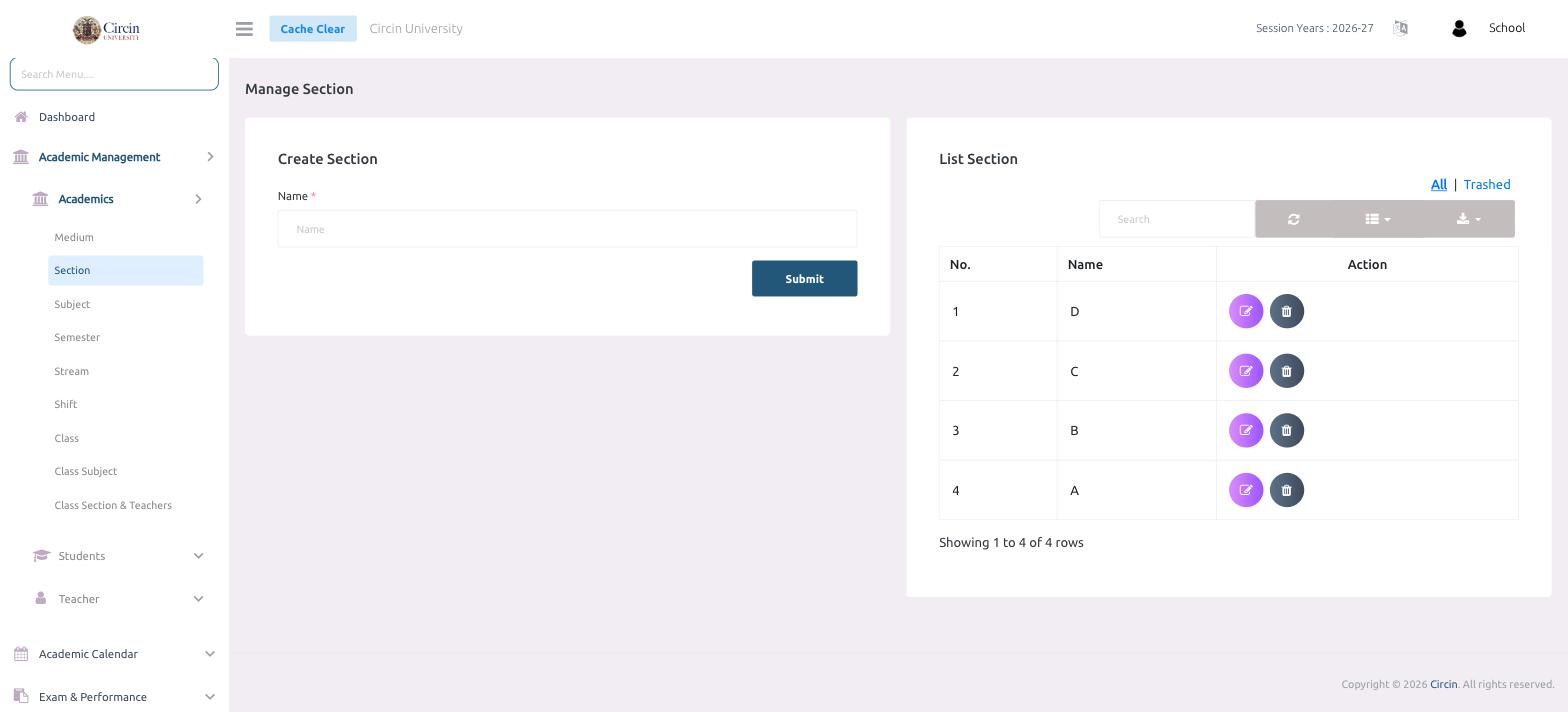Click the Circin University header text
The height and width of the screenshot is (712, 1568).
coord(416,28)
